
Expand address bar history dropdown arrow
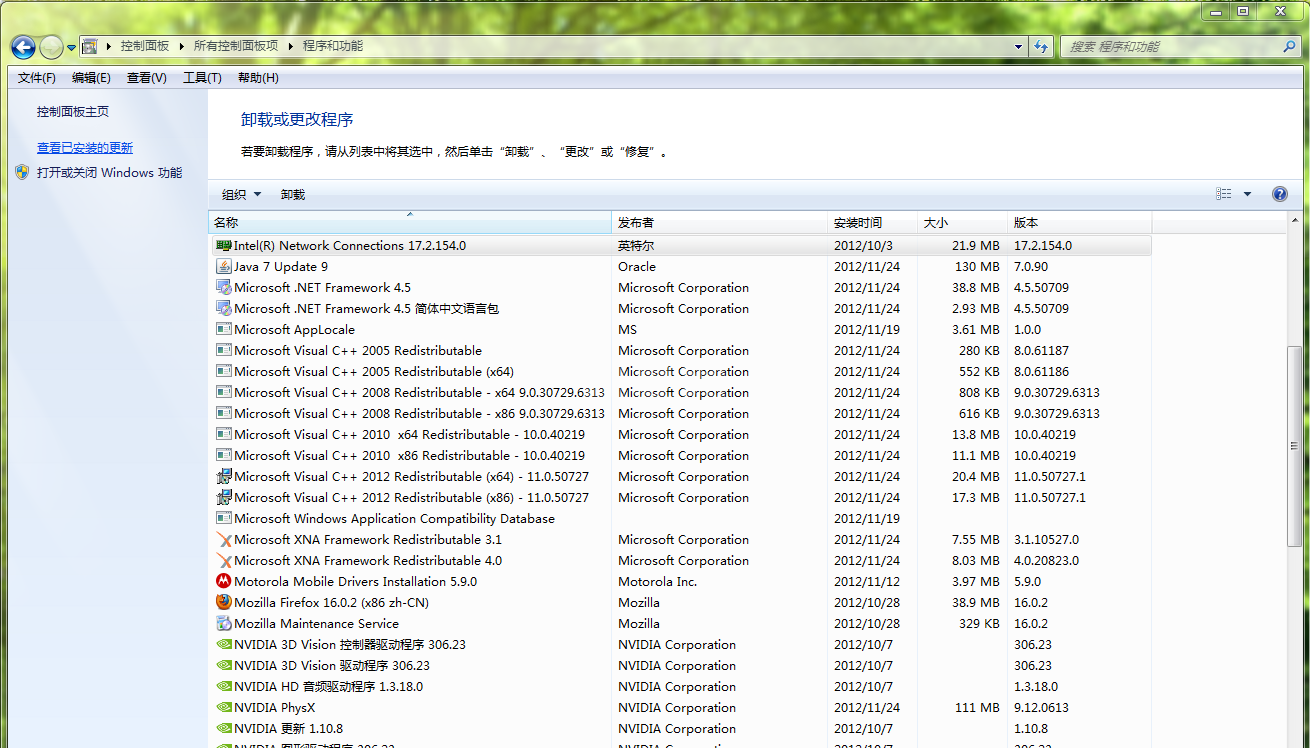tap(1018, 46)
